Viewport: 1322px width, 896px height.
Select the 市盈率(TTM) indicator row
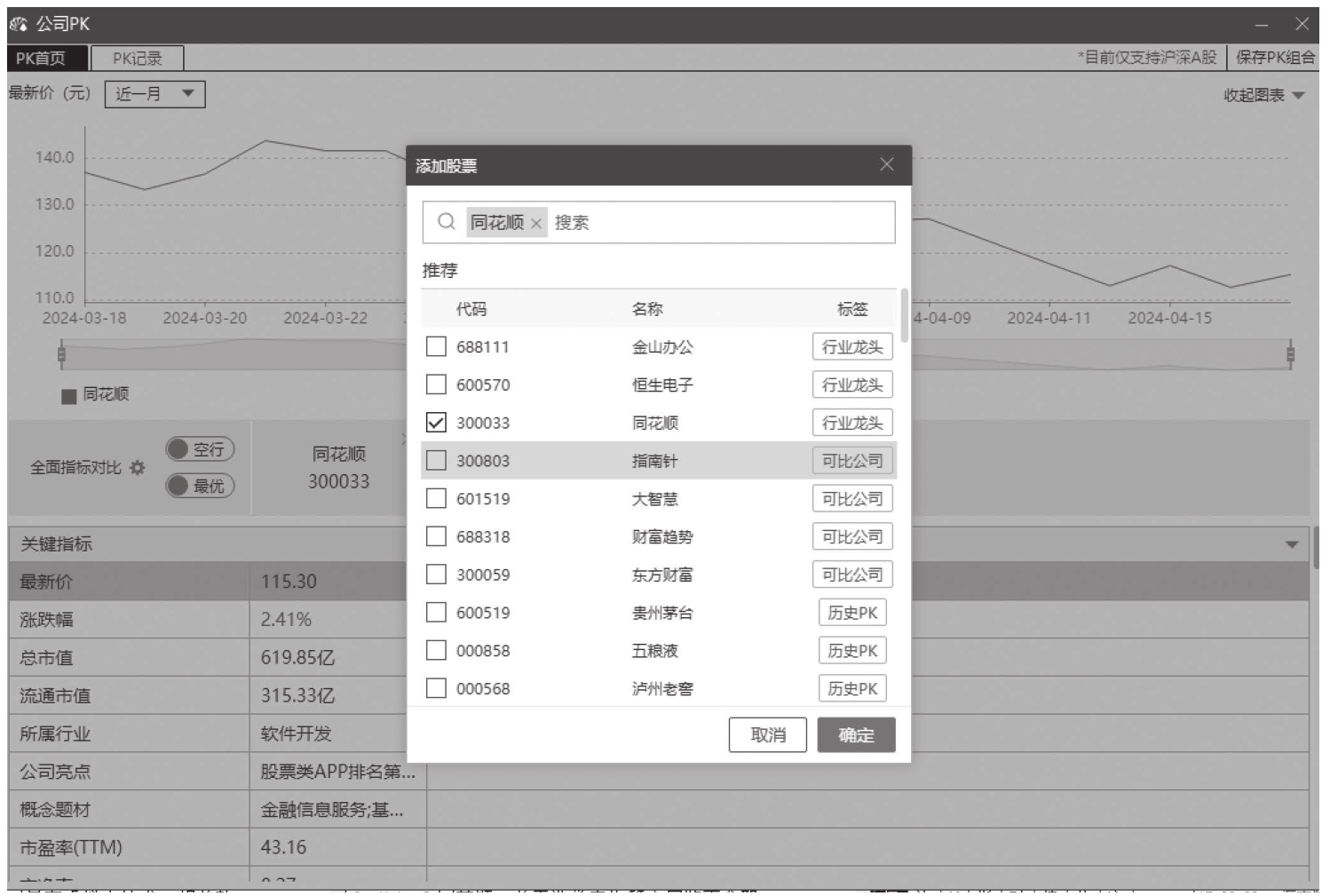659,847
